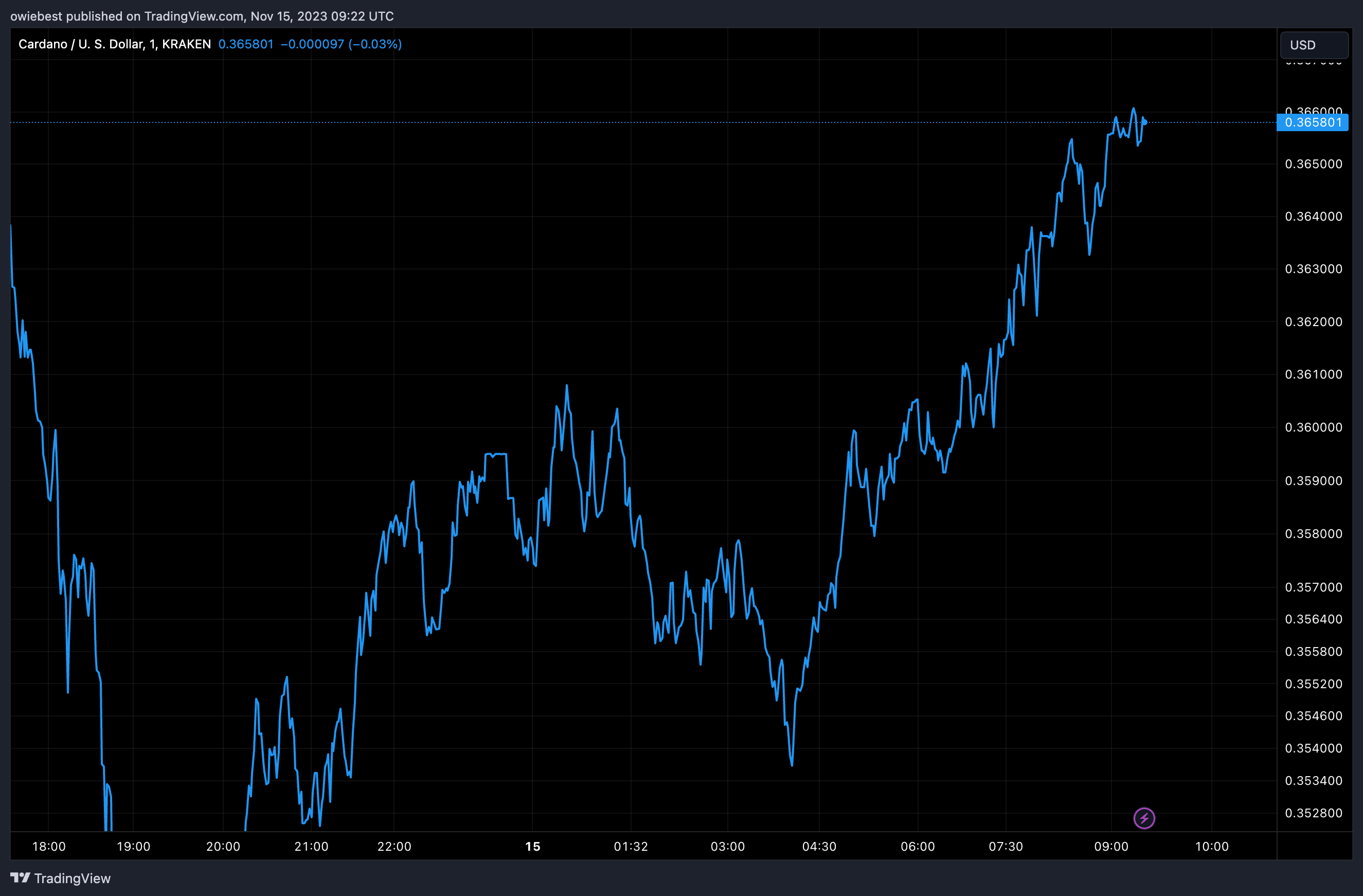
Task: Click the purple lightning bolt icon
Action: [1144, 818]
